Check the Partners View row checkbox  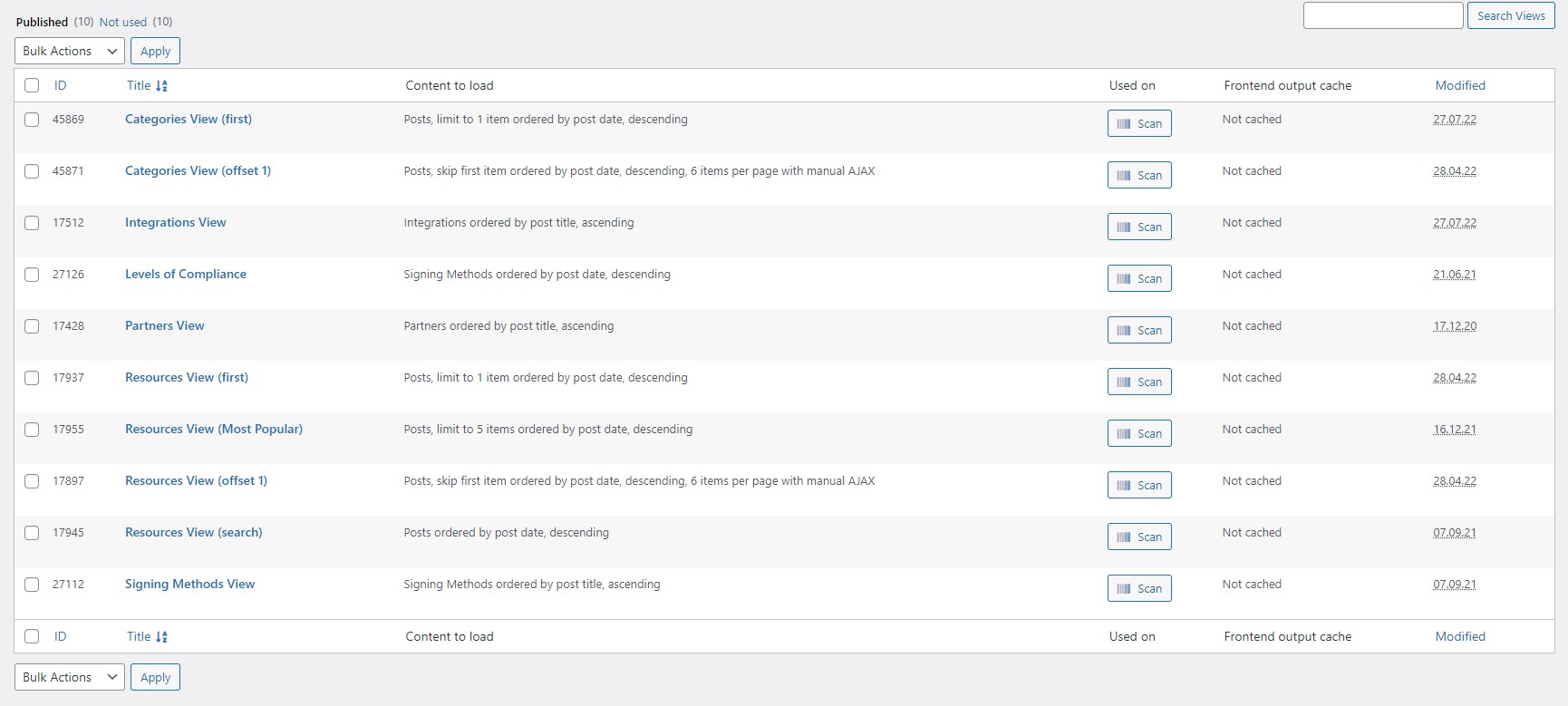[32, 326]
